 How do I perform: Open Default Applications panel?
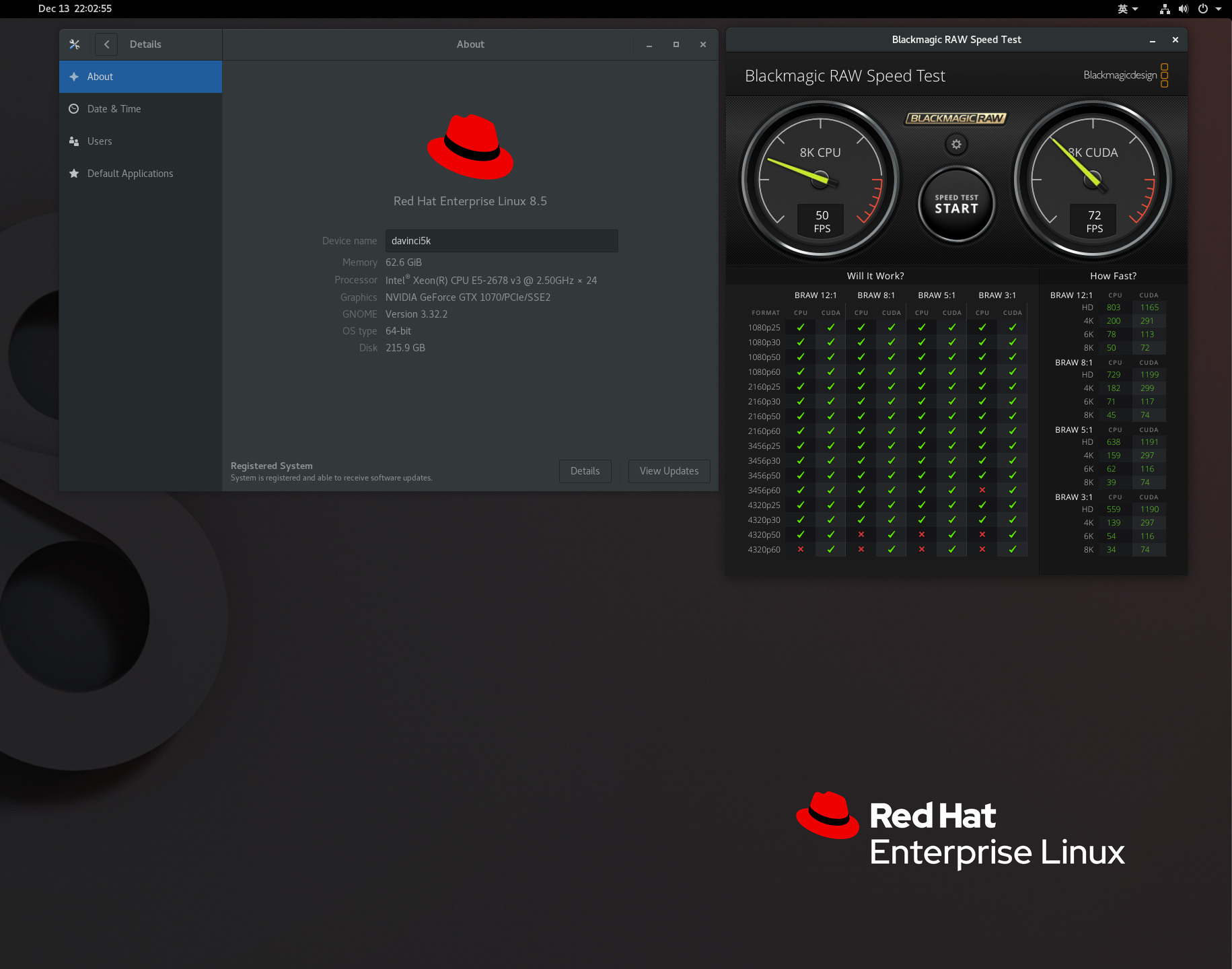pos(141,174)
